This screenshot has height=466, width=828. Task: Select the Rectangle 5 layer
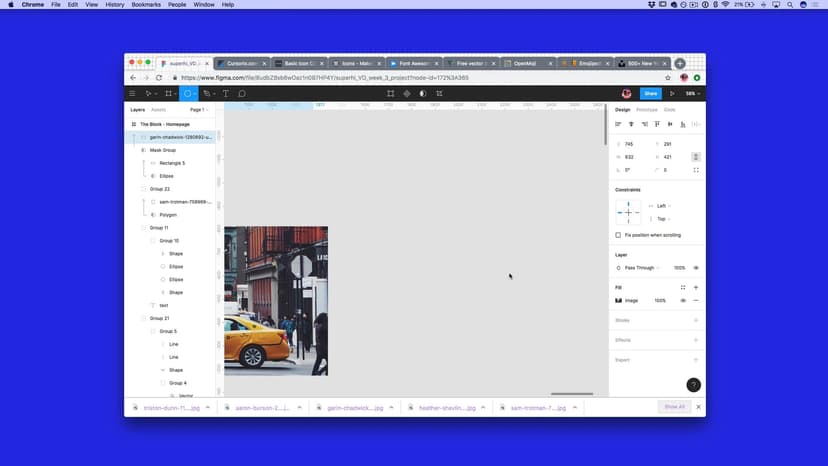coord(170,163)
